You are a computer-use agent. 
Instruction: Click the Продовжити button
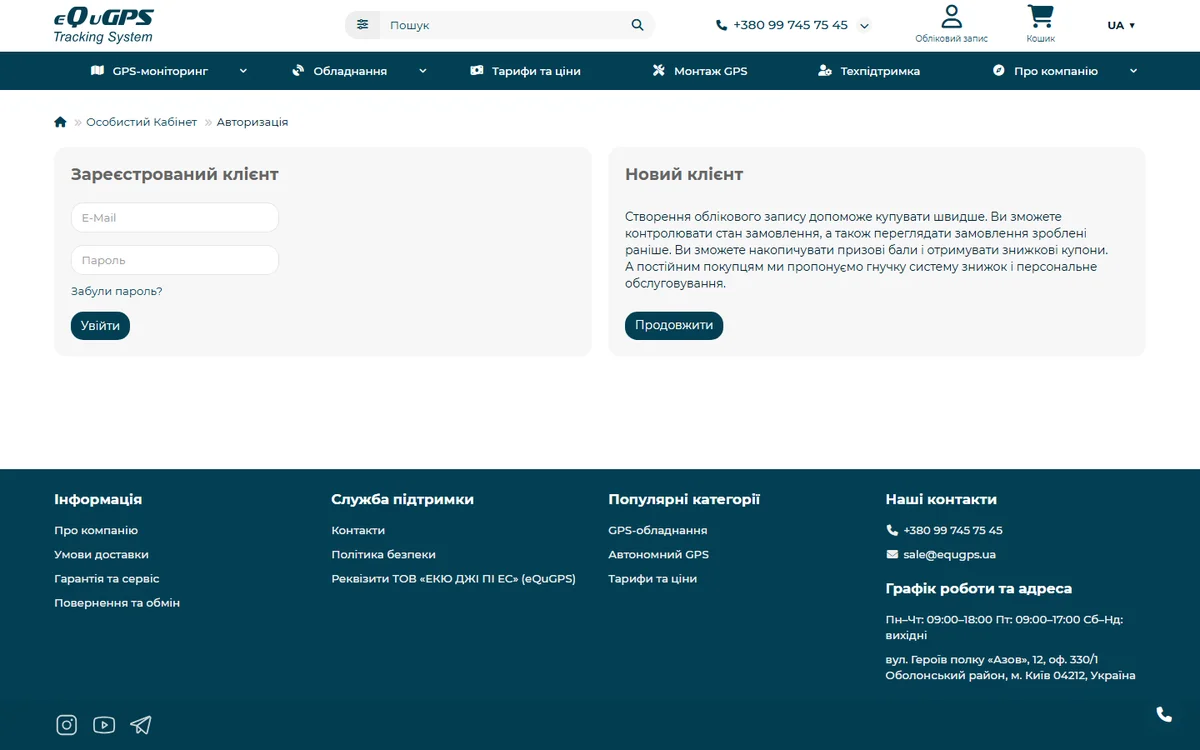click(674, 325)
